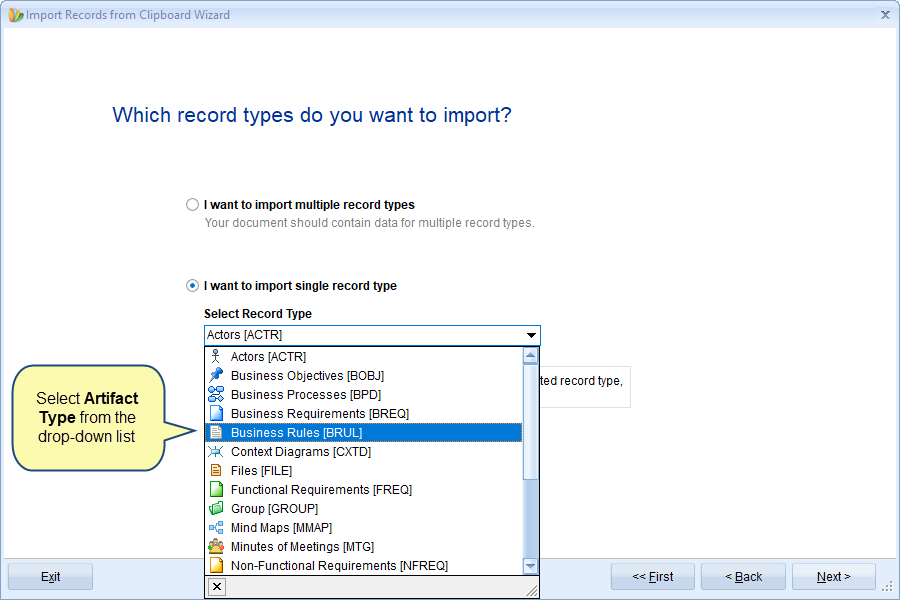Choose Business Requirements [BREQ] entry
Viewport: 900px width, 600px height.
pyautogui.click(x=364, y=413)
